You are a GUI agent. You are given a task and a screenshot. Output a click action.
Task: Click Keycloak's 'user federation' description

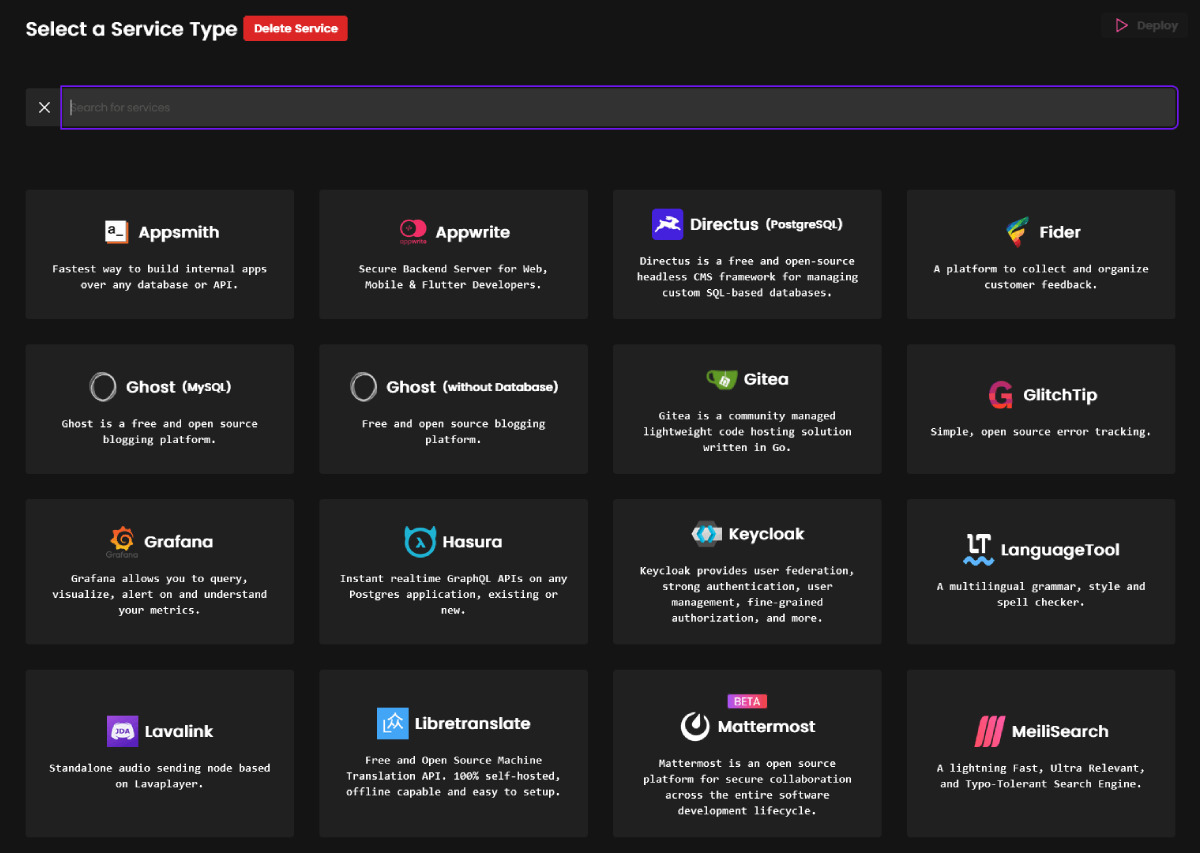(x=747, y=594)
